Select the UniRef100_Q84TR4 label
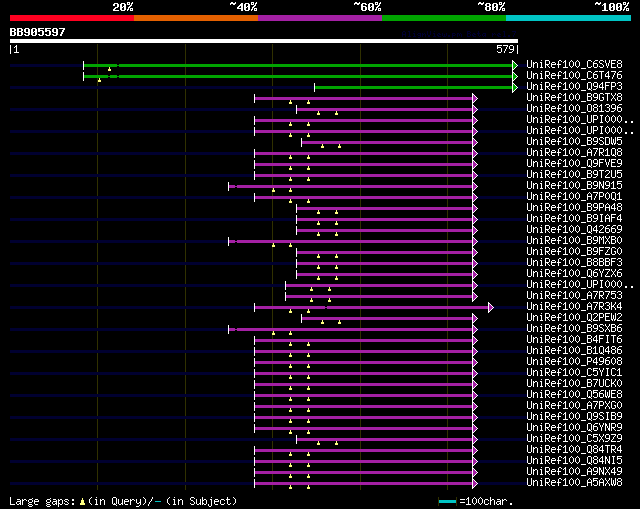This screenshot has height=509, width=640. [x=574, y=450]
